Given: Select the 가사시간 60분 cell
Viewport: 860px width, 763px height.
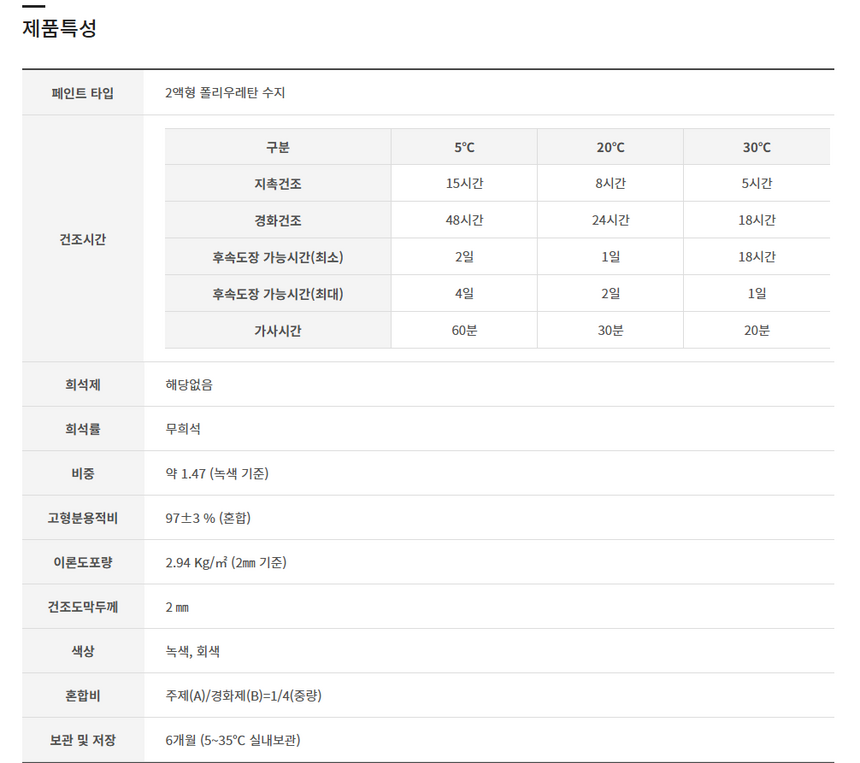Looking at the screenshot, I should tap(464, 330).
